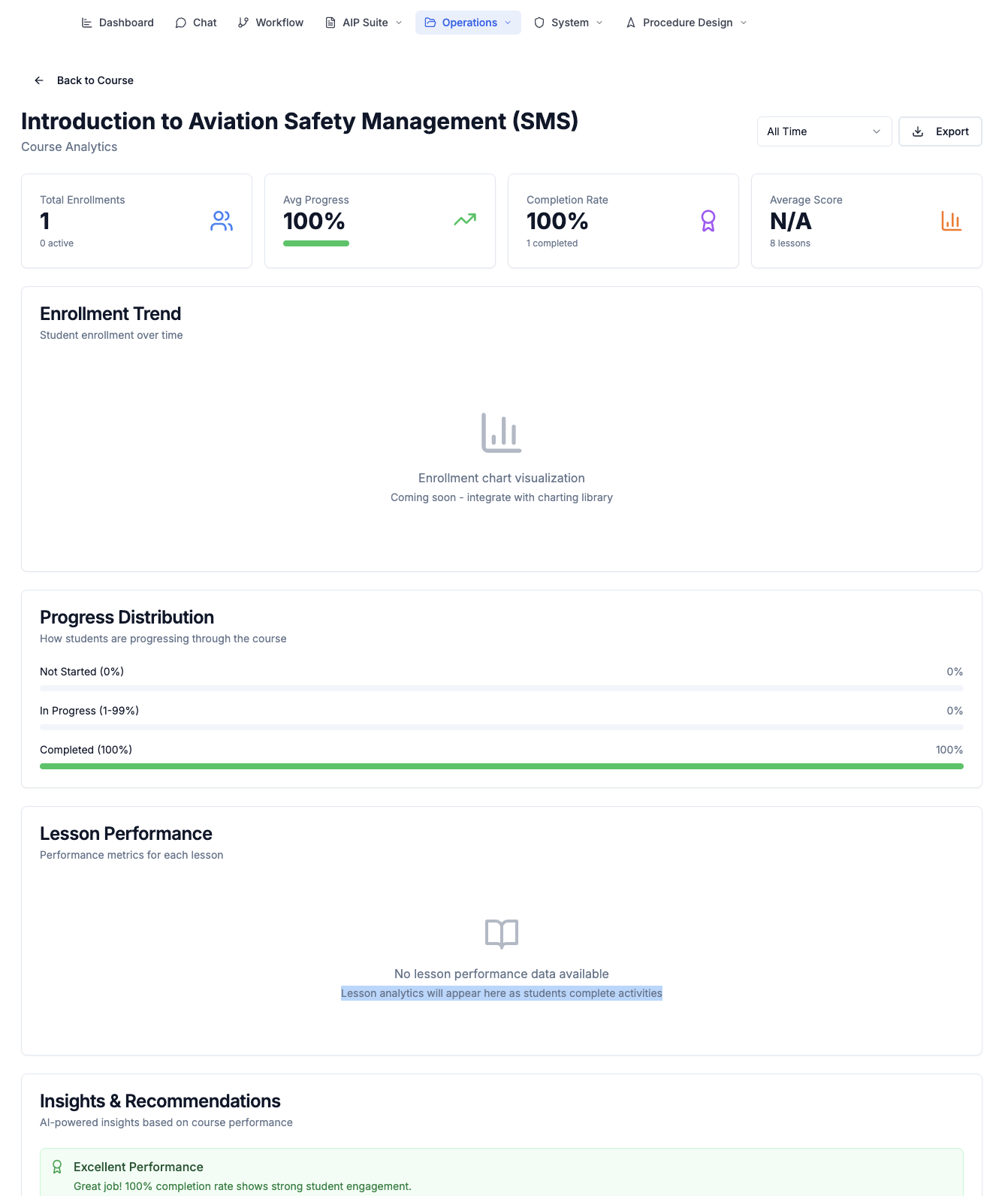Select the Workflow nav item
This screenshot has width=1008, height=1196.
[271, 23]
